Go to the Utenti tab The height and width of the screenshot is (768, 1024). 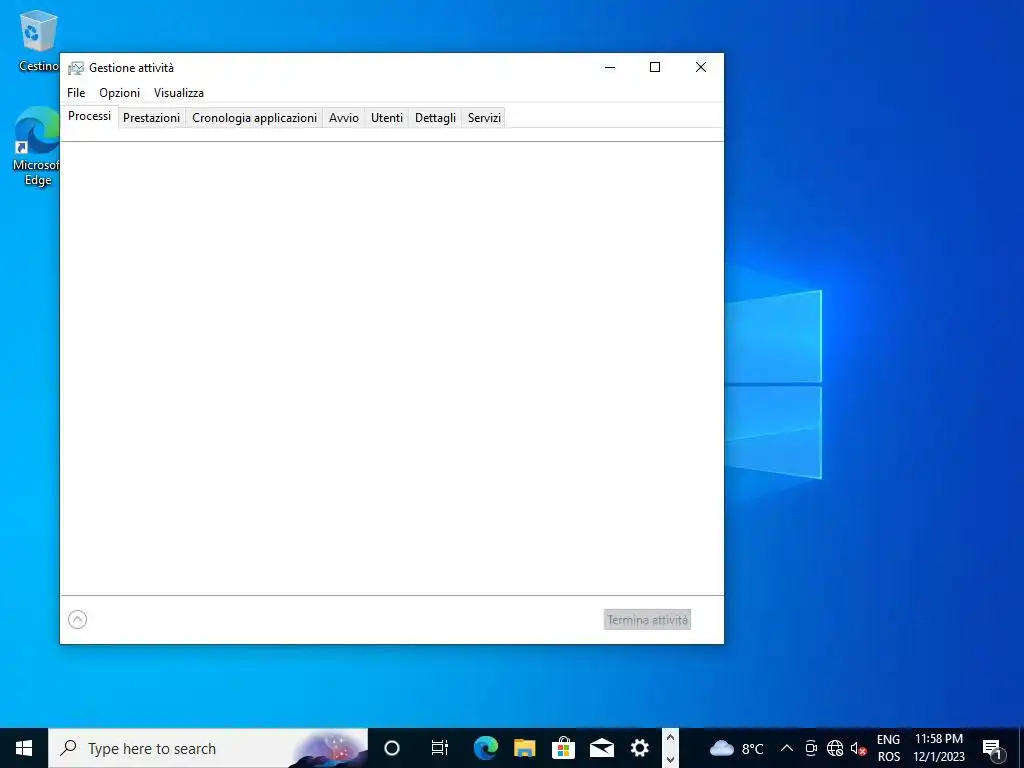(387, 118)
